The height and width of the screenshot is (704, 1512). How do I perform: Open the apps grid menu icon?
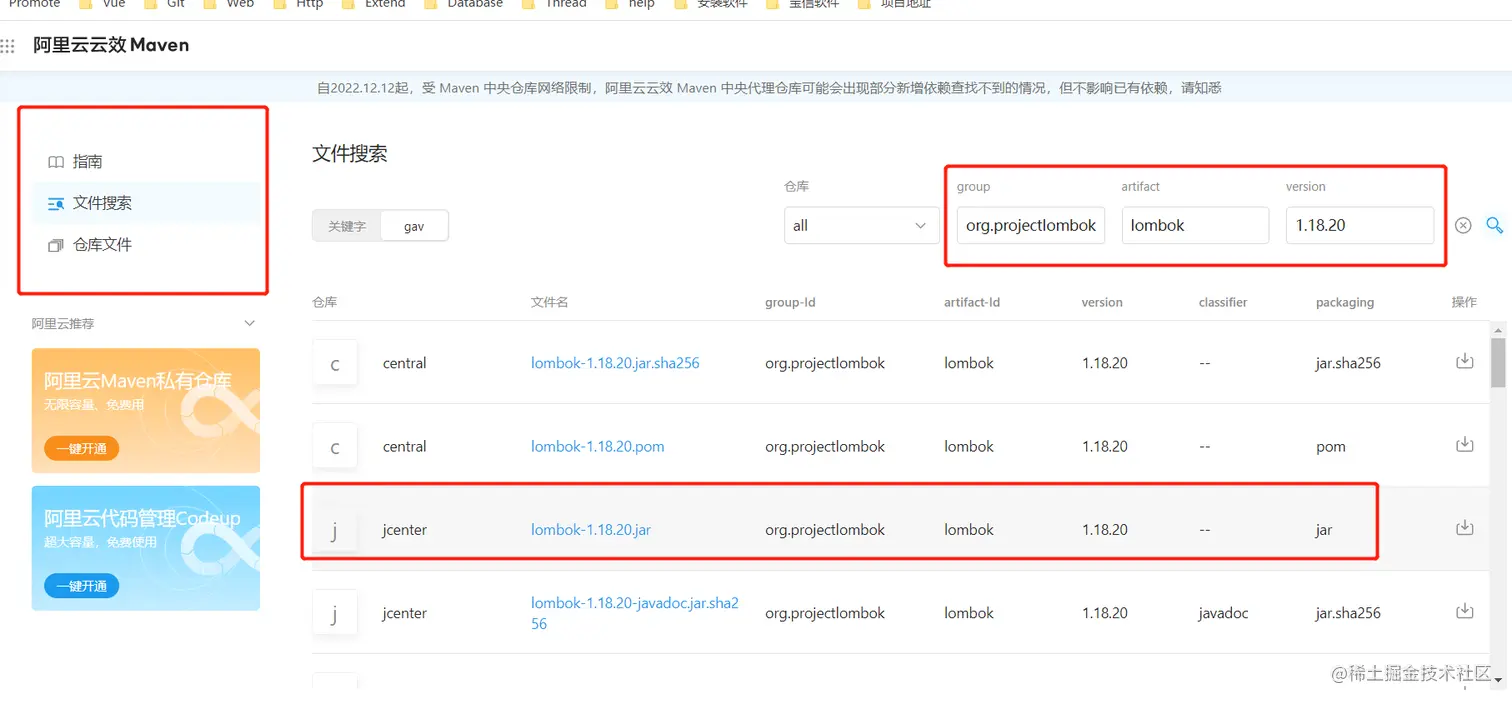click(8, 46)
